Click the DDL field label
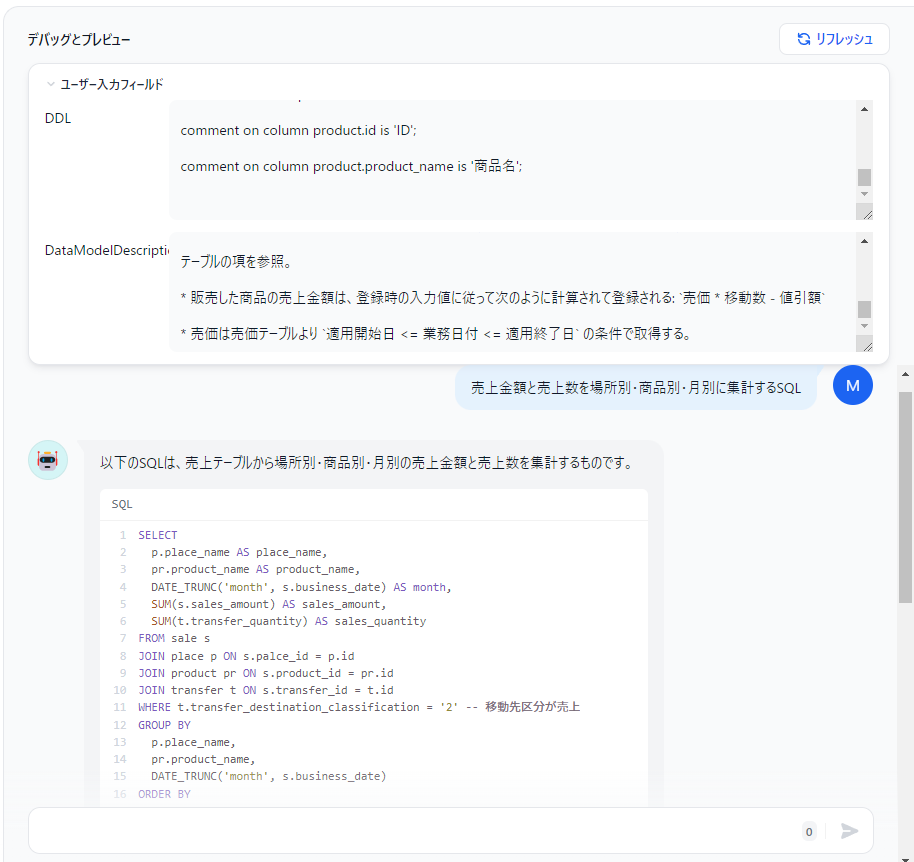Viewport: 914px width, 862px height. point(58,118)
